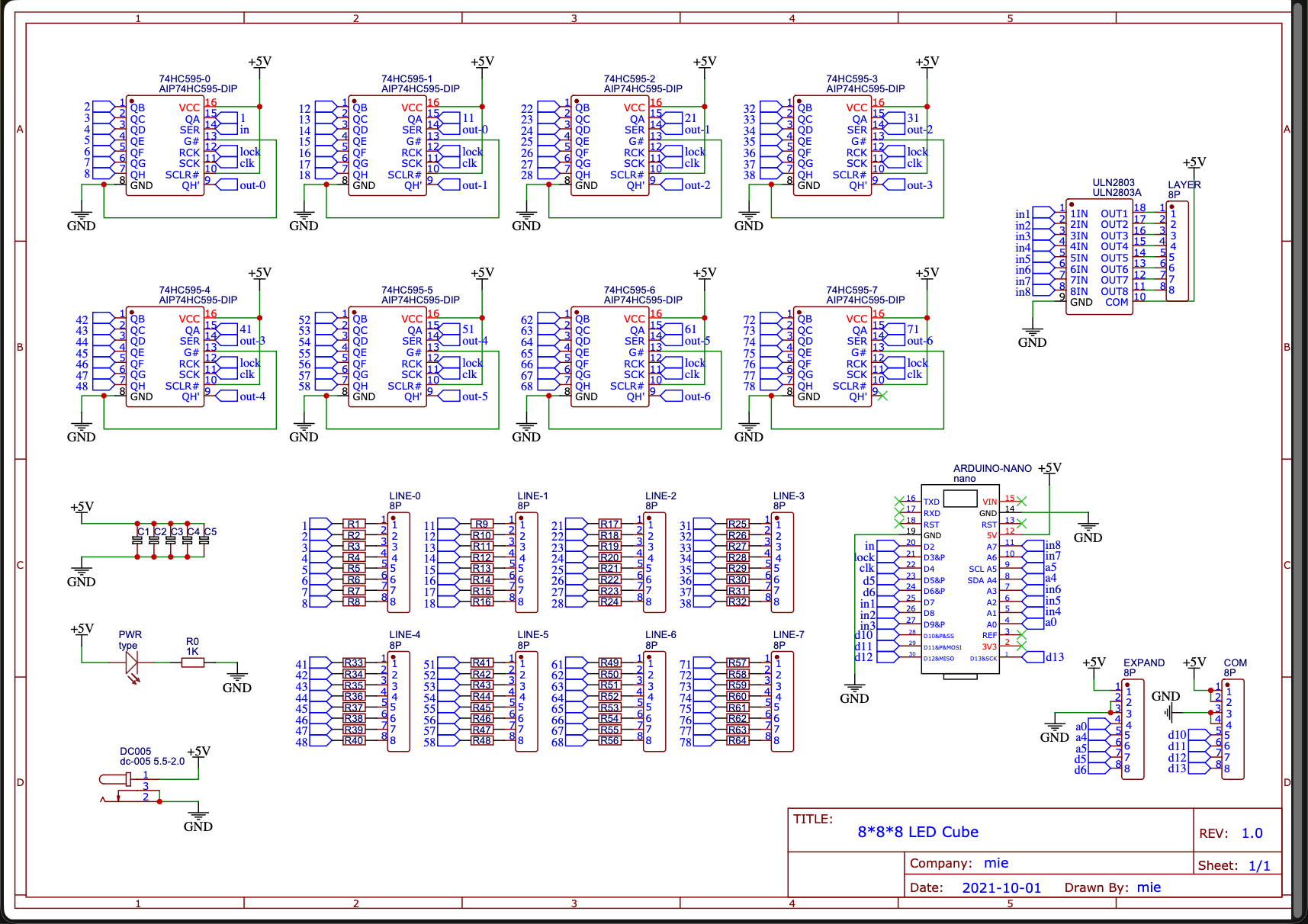Click the LINE-0 connector label
Screen dimensions: 1308x924
pyautogui.click(x=405, y=496)
